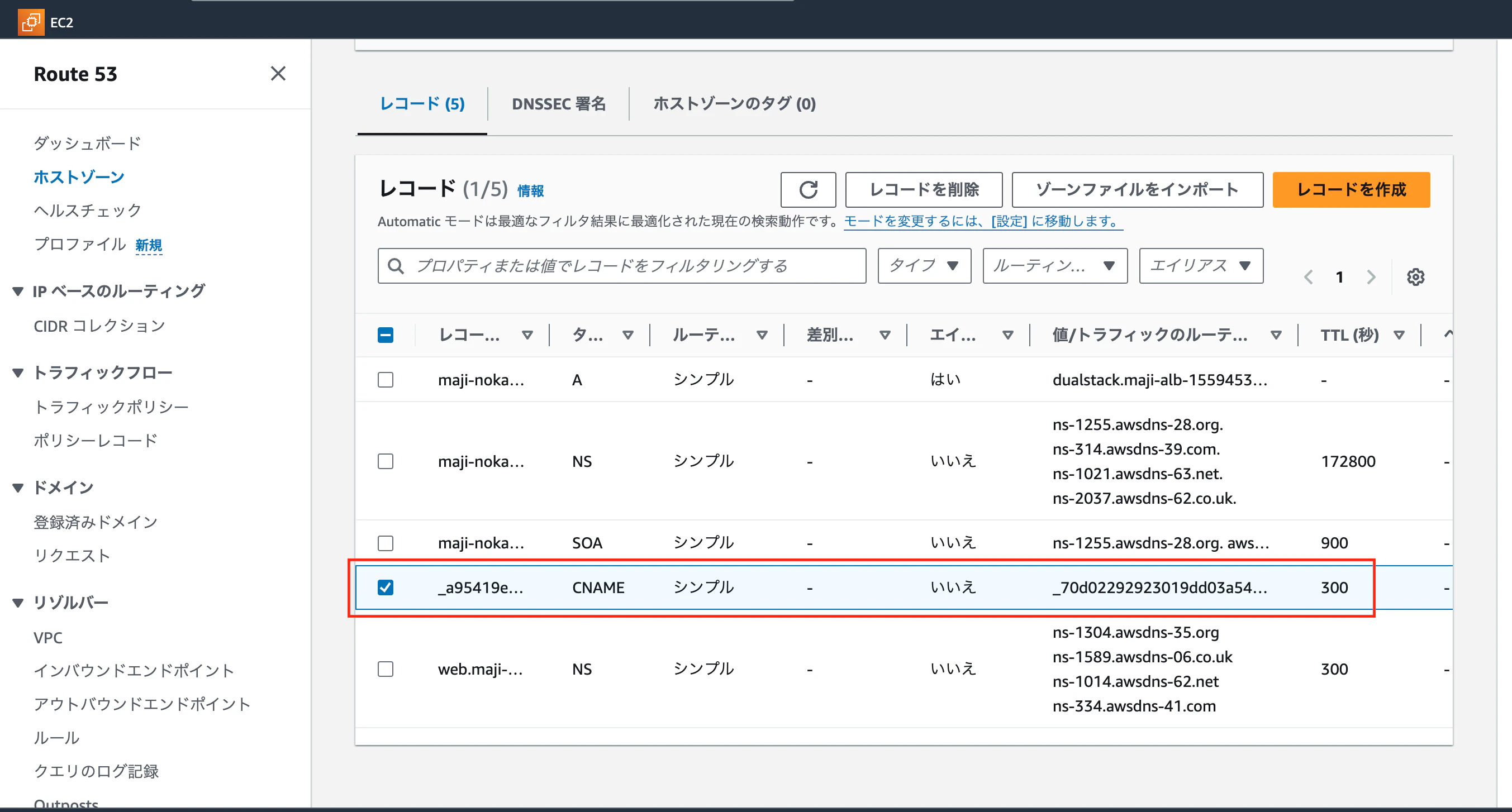1512x812 pixels.
Task: Click the _70d02292923019dd03a54... value
Action: [1159, 587]
